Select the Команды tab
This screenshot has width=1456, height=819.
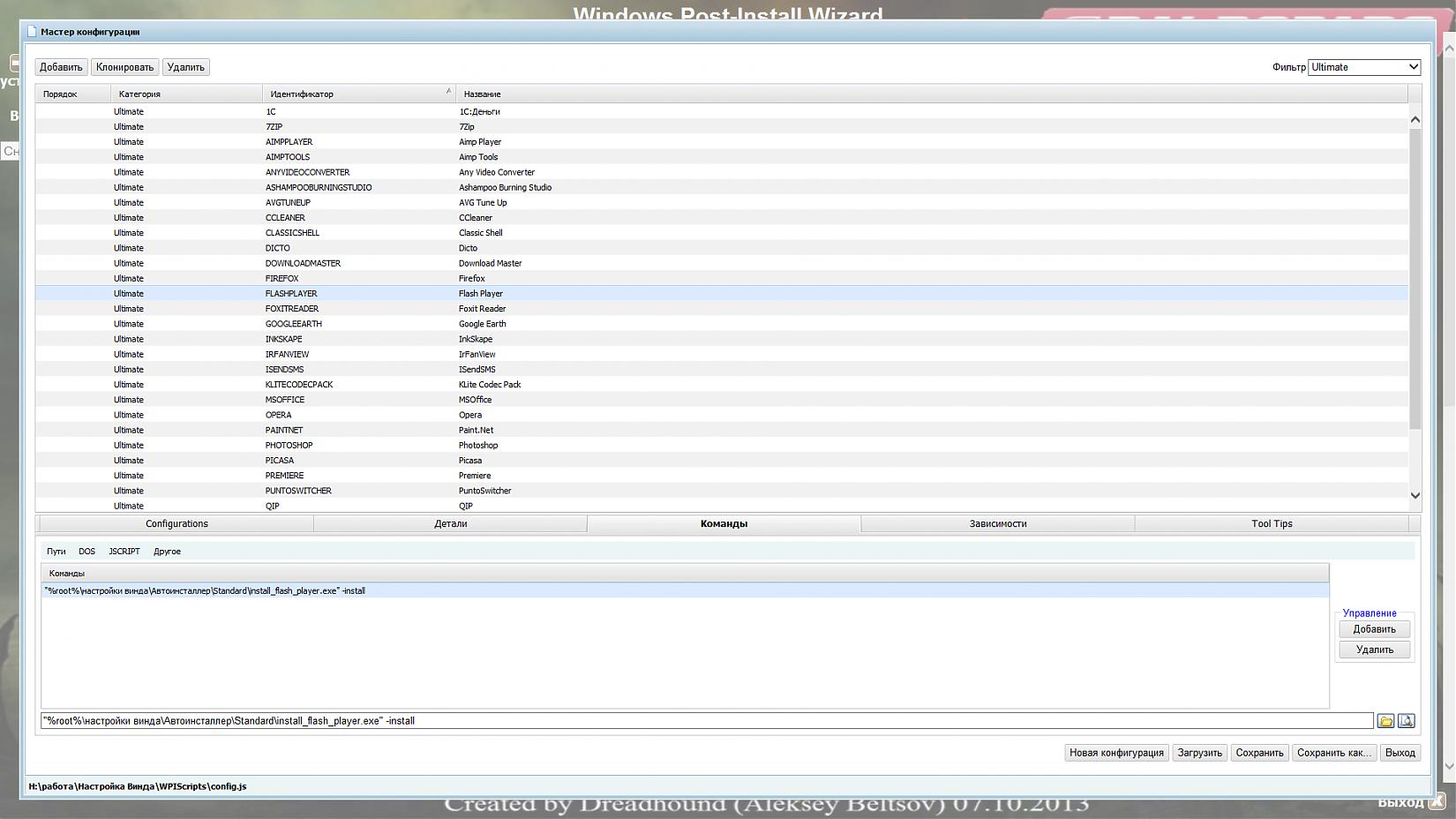(724, 524)
